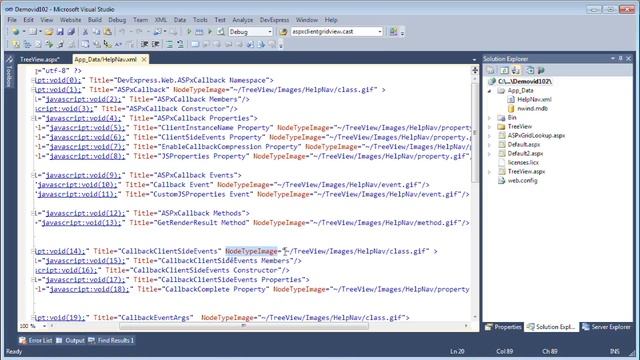
Task: Close the App_Data/HelpNav.xml tab
Action: (x=144, y=59)
